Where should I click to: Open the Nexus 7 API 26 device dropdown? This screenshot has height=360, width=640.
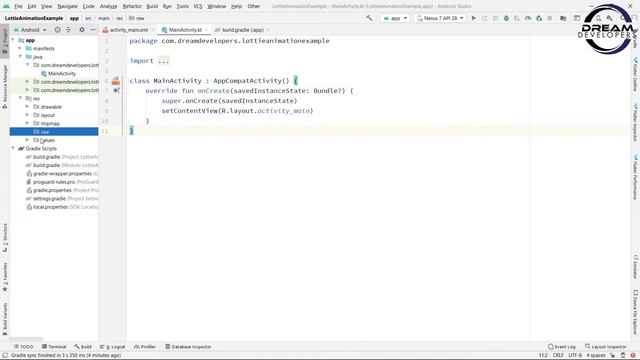440,18
